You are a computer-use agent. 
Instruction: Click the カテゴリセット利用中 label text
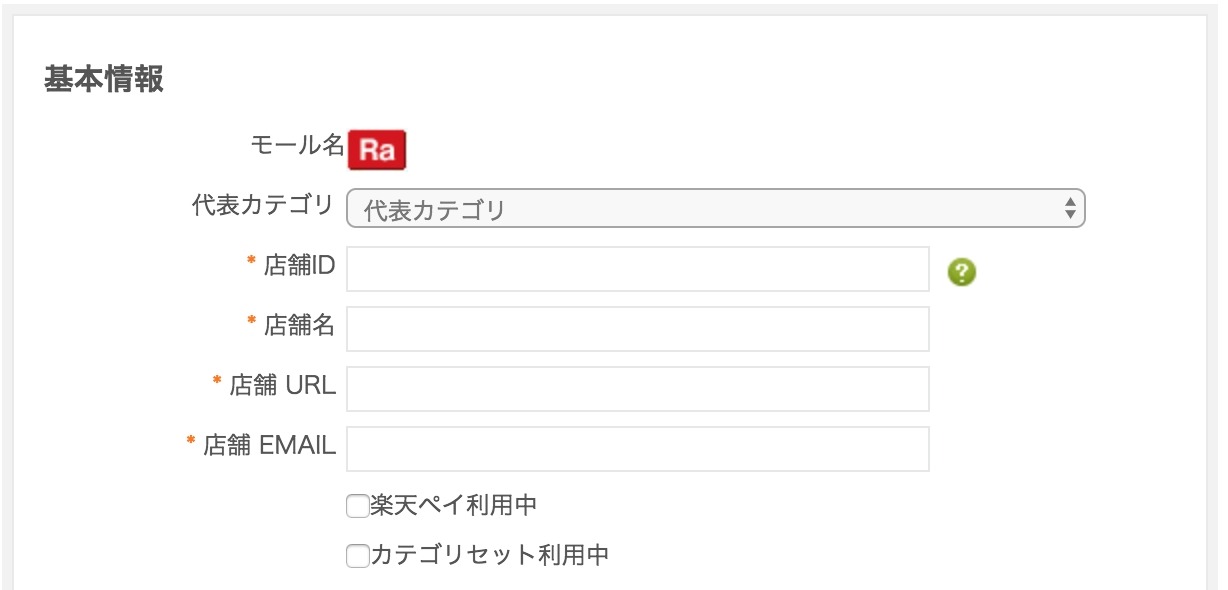click(x=489, y=555)
